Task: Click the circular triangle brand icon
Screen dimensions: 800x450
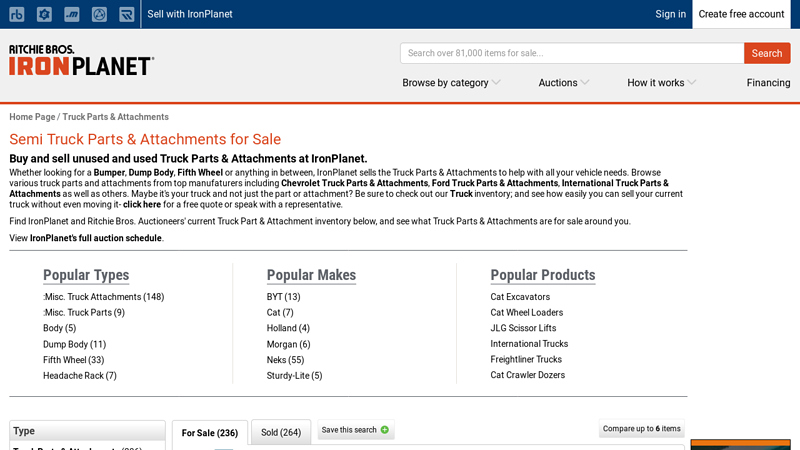Action: coord(99,14)
